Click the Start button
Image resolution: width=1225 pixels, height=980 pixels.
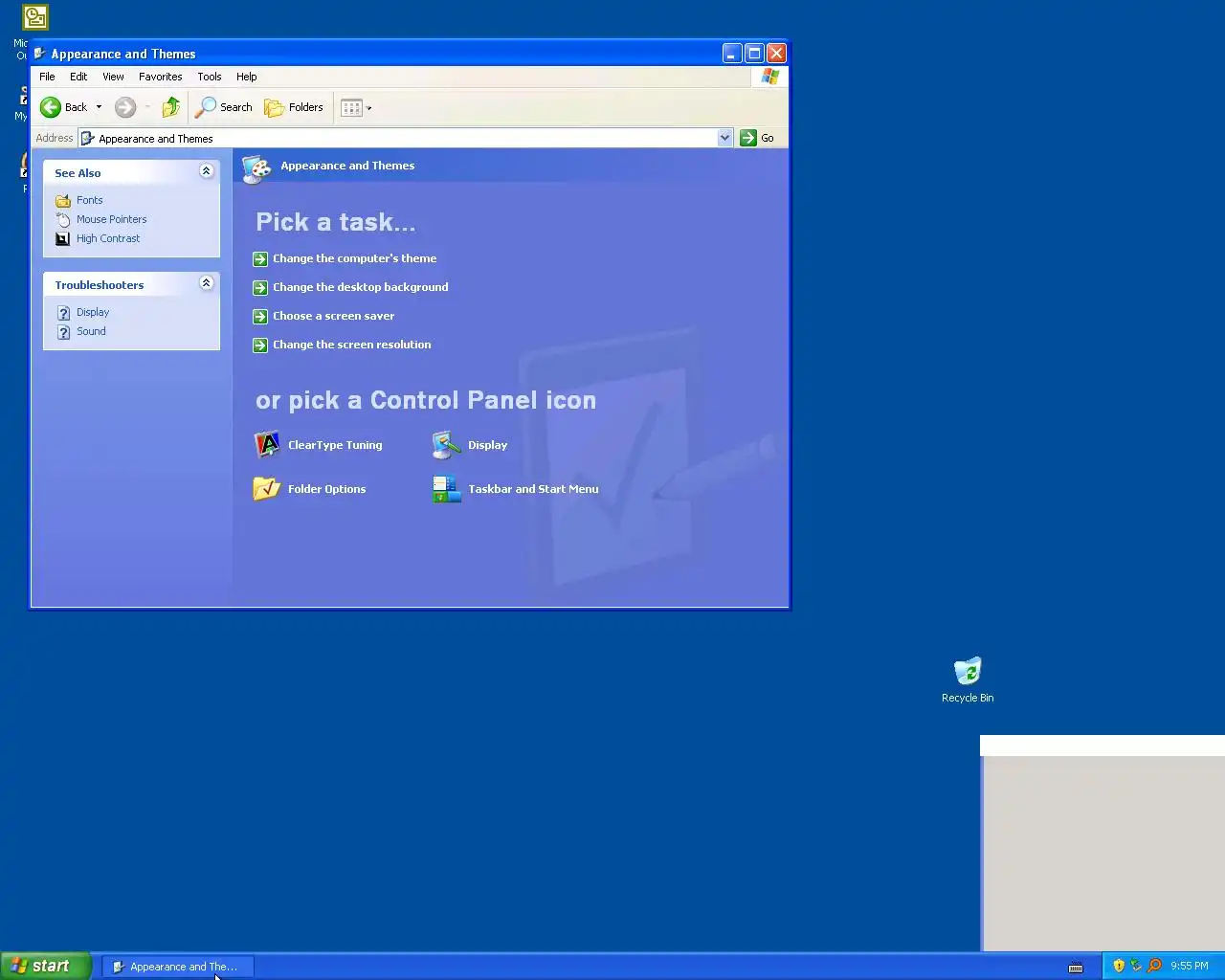pyautogui.click(x=45, y=966)
